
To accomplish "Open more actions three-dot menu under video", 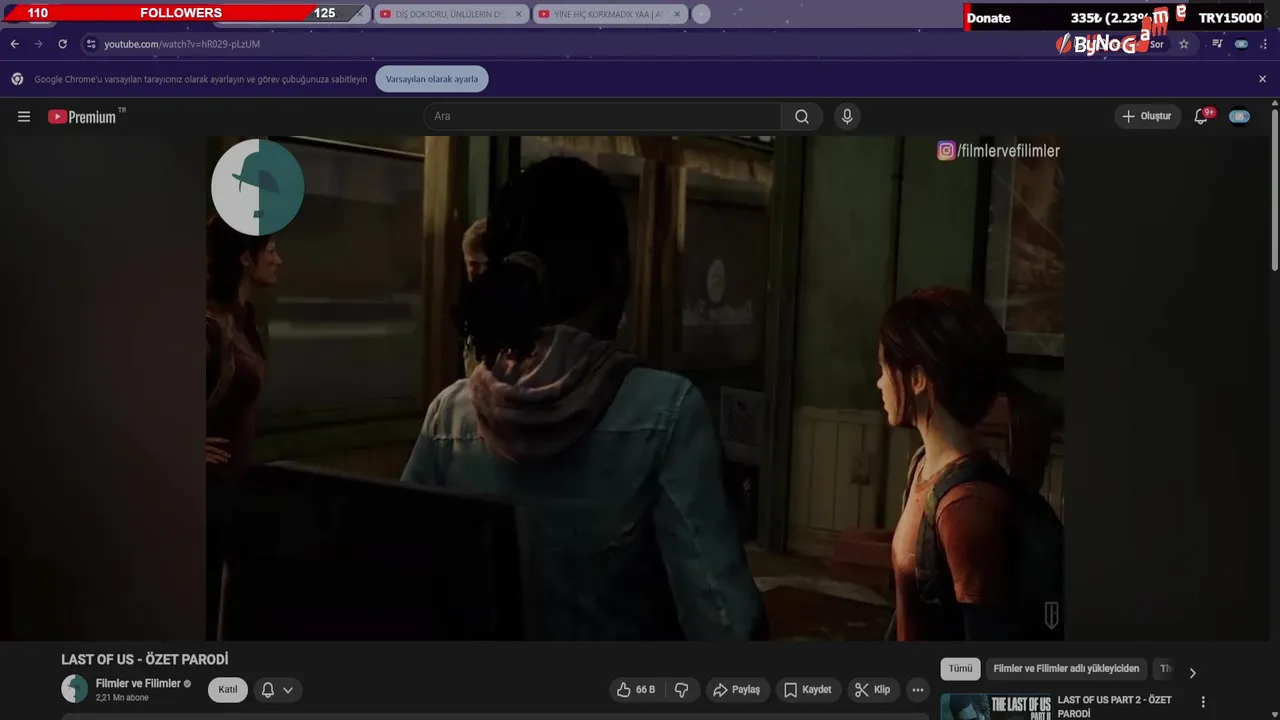I will (x=917, y=690).
